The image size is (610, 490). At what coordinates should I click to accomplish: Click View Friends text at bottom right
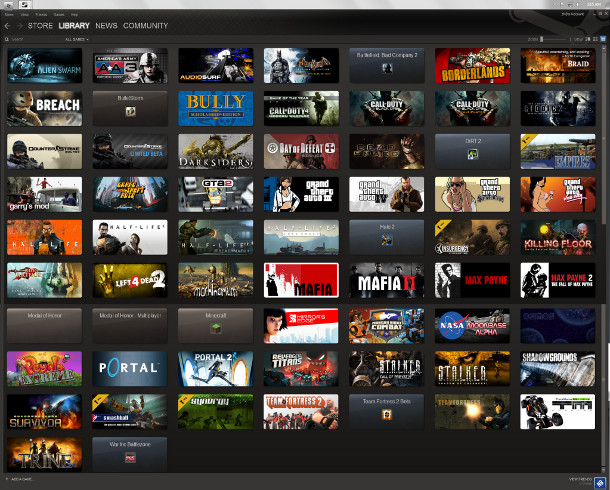tap(580, 481)
